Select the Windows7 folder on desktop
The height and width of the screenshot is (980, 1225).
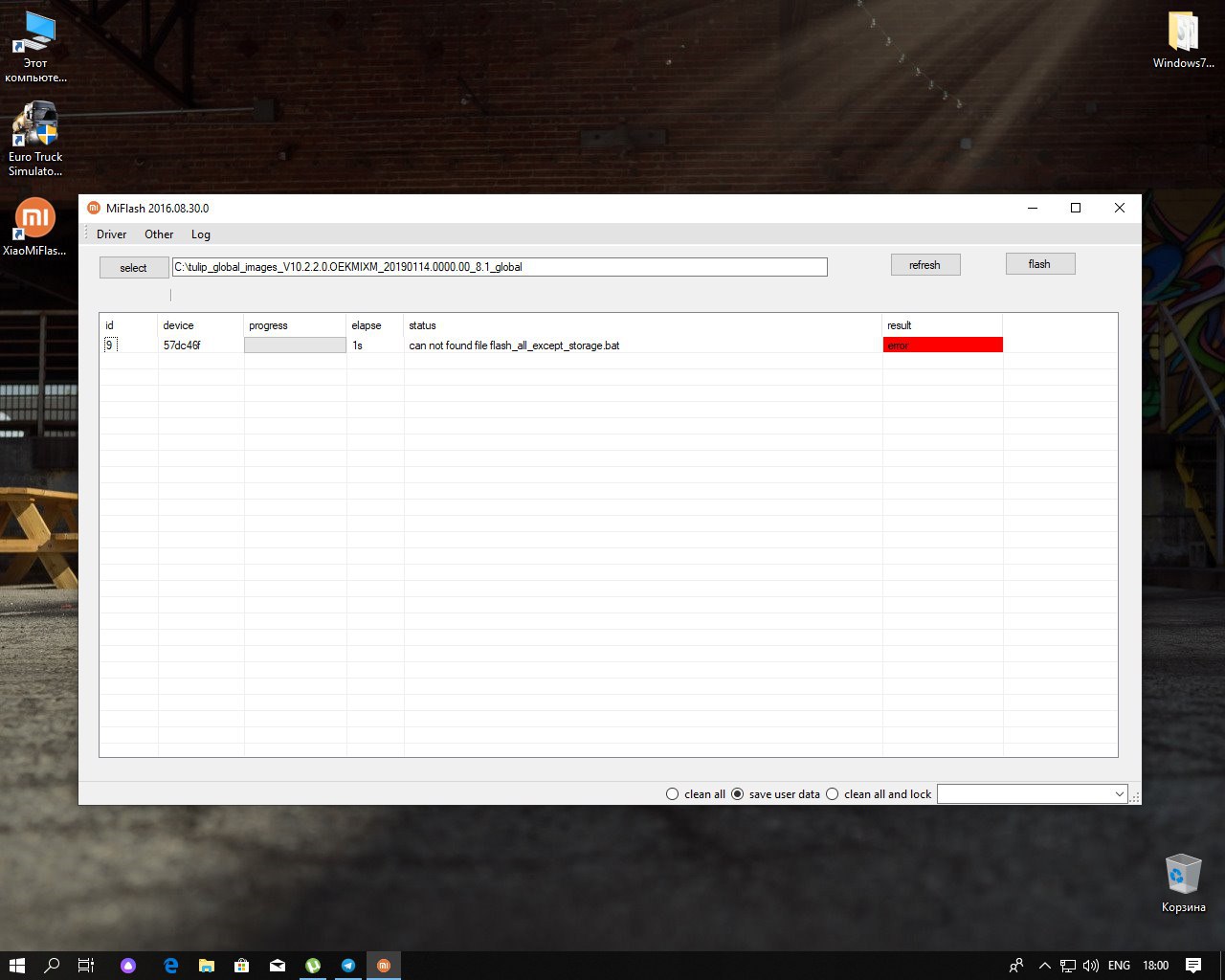click(1184, 40)
